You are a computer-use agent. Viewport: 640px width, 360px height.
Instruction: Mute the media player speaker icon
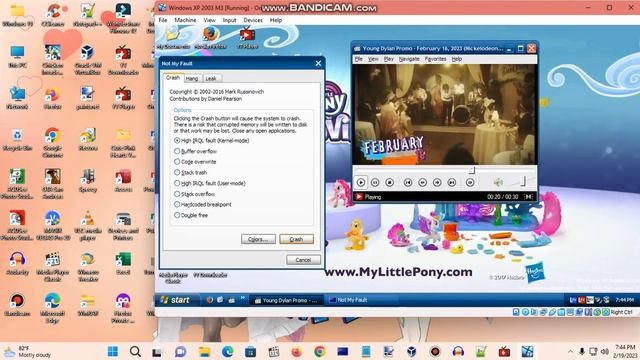[498, 182]
